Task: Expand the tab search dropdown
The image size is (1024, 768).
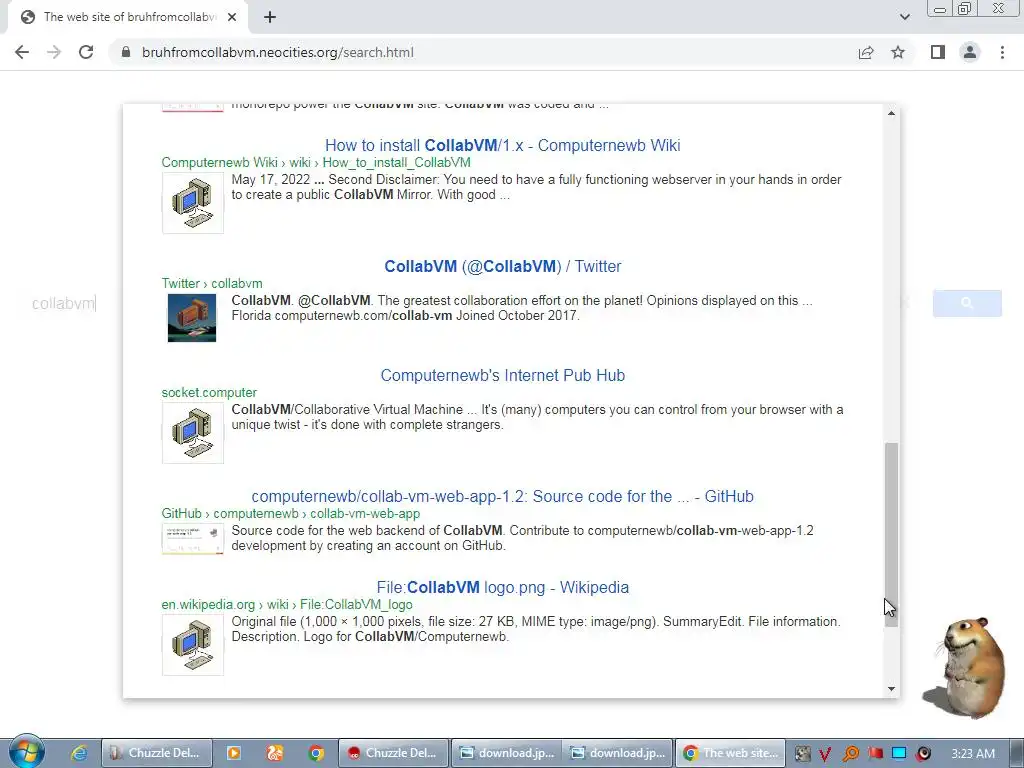Action: click(x=904, y=17)
